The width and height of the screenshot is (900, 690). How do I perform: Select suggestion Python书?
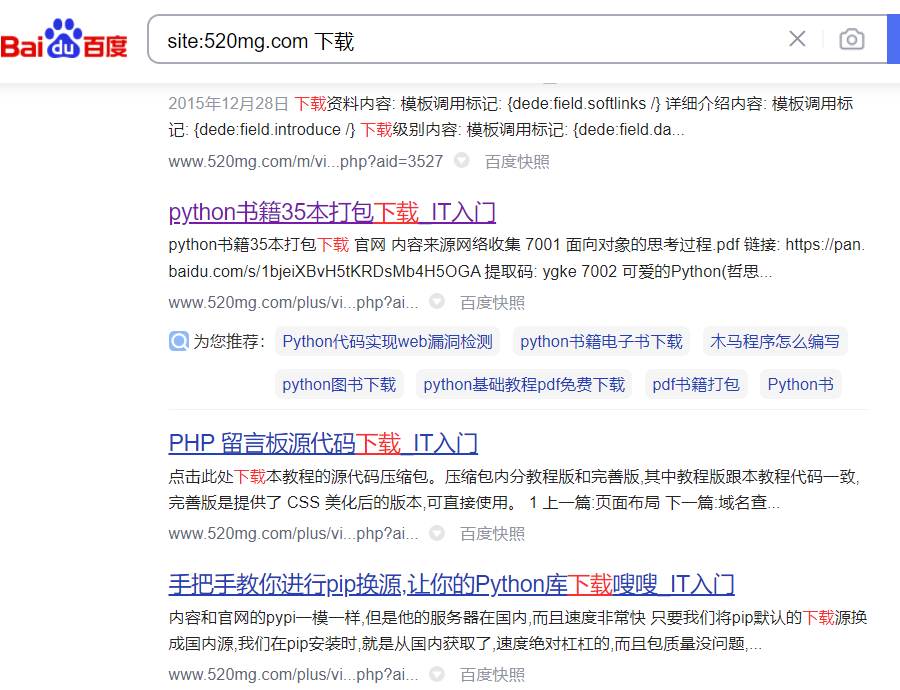tap(801, 384)
